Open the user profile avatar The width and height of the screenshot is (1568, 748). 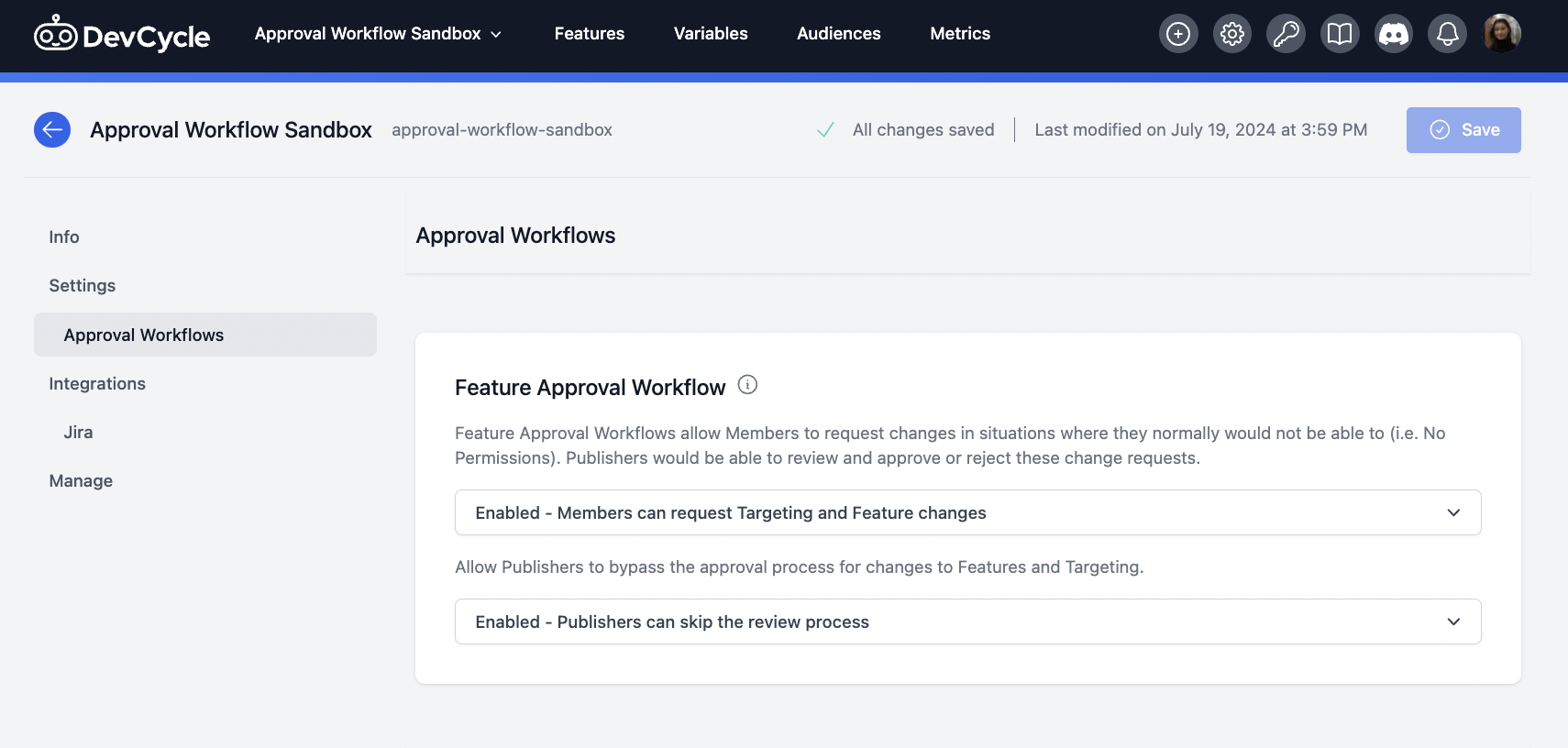[1502, 34]
